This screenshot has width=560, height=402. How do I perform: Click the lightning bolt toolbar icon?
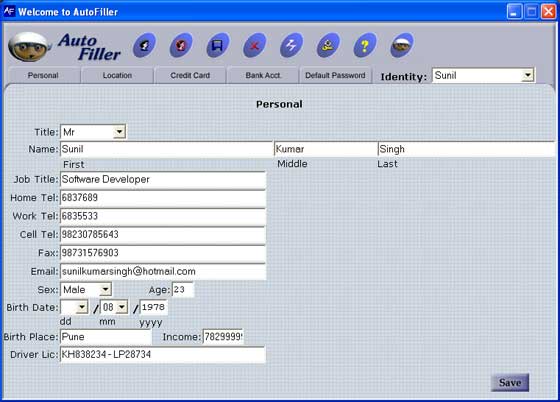tap(291, 45)
